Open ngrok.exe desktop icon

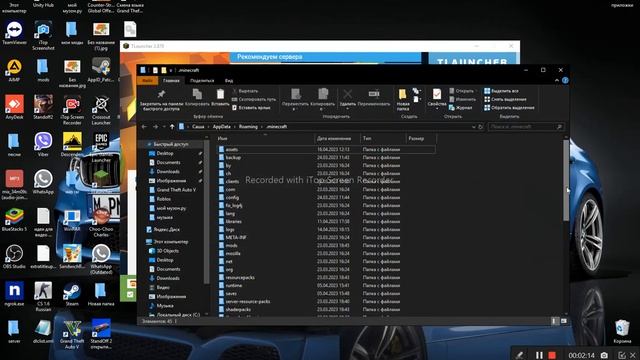tap(14, 294)
